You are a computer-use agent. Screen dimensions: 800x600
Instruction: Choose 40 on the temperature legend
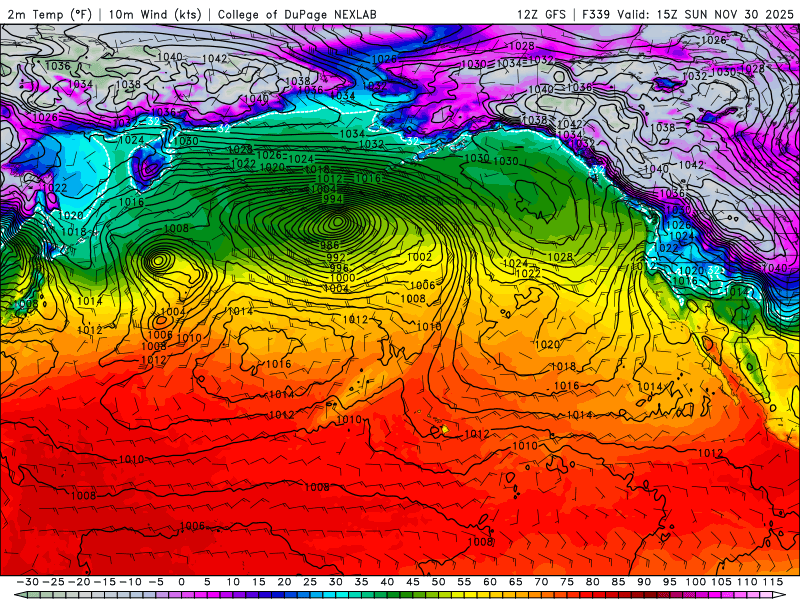pos(387,582)
